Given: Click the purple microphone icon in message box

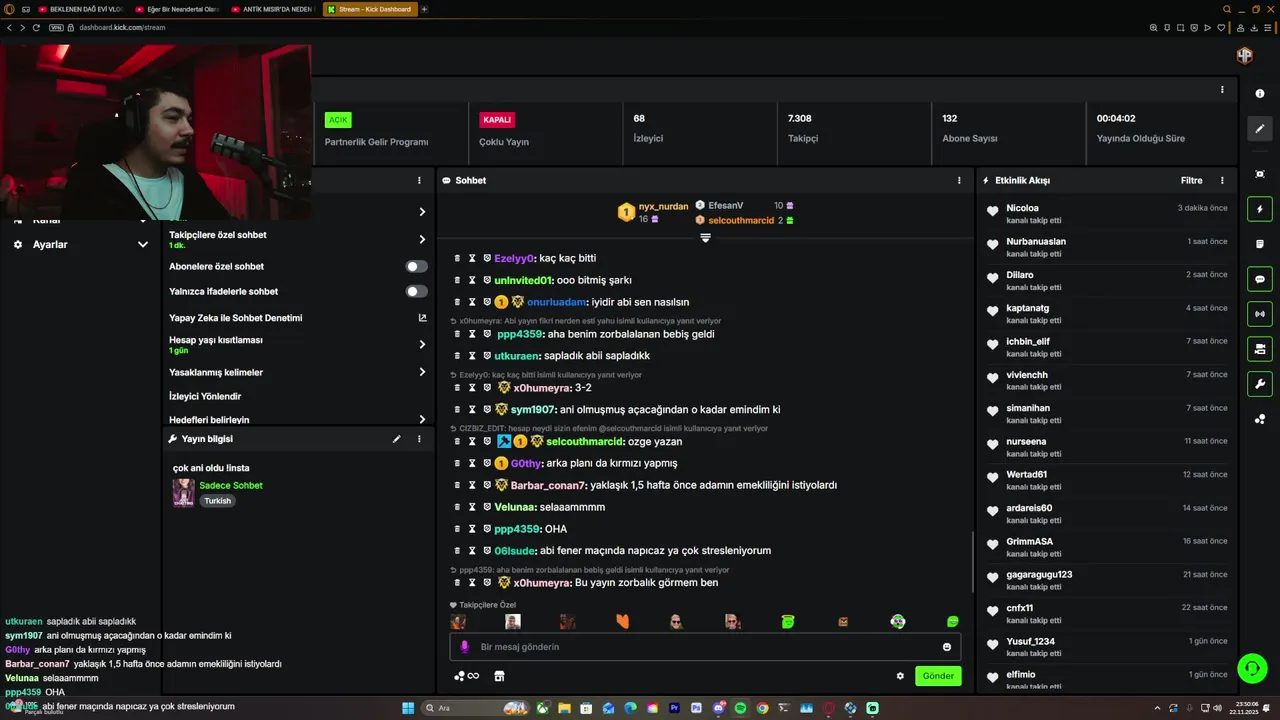Looking at the screenshot, I should tap(464, 647).
